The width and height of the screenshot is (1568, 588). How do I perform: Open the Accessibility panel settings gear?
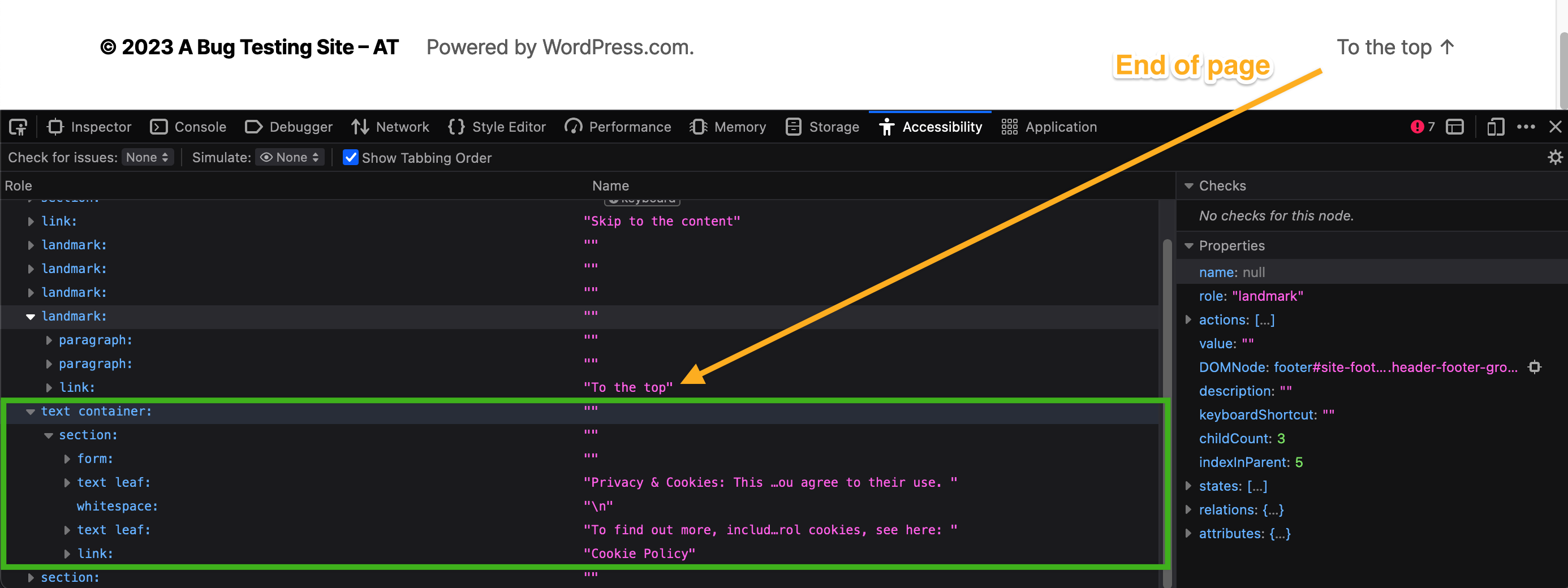click(1554, 157)
